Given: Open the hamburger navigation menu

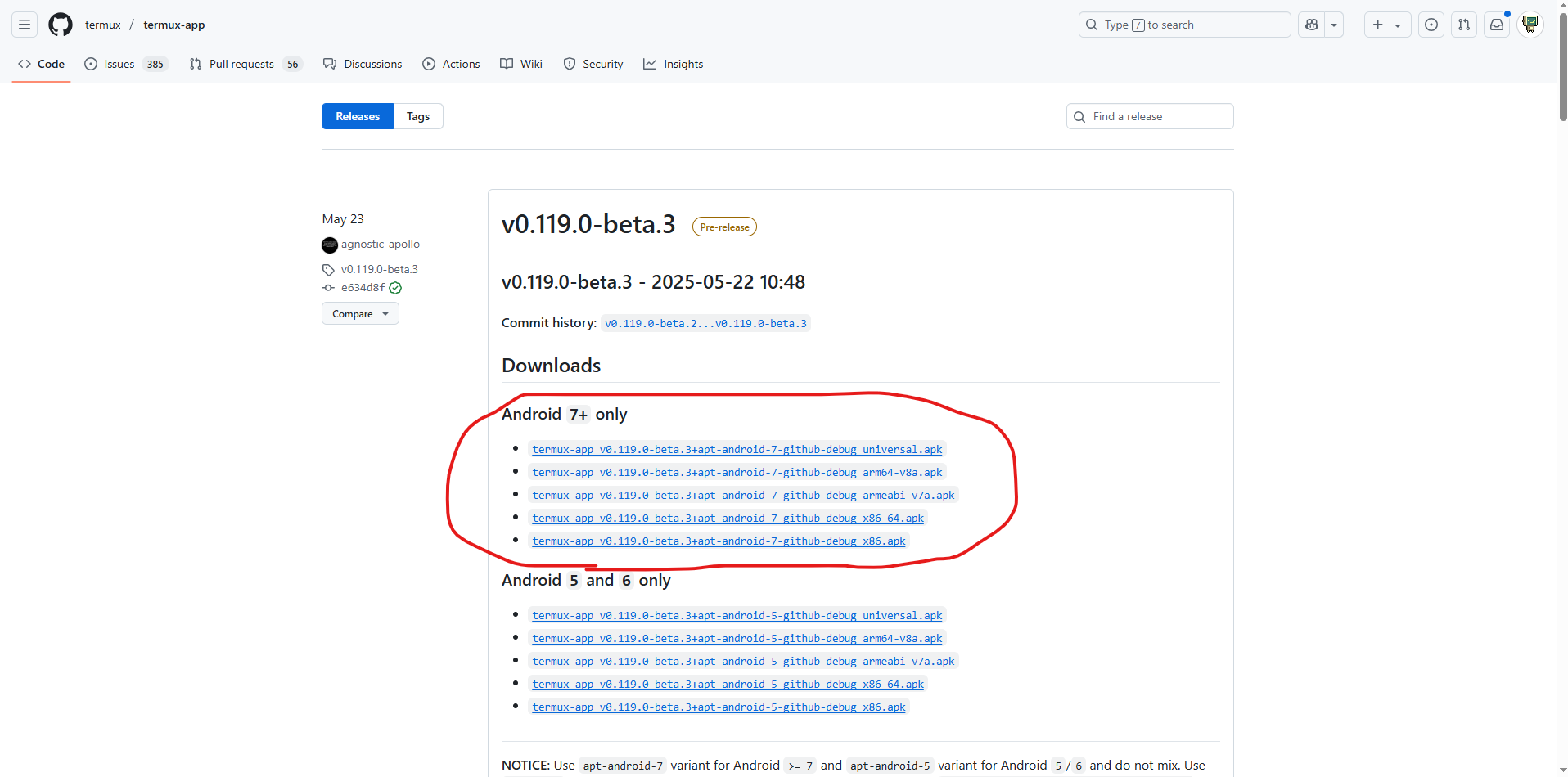Looking at the screenshot, I should pos(25,25).
